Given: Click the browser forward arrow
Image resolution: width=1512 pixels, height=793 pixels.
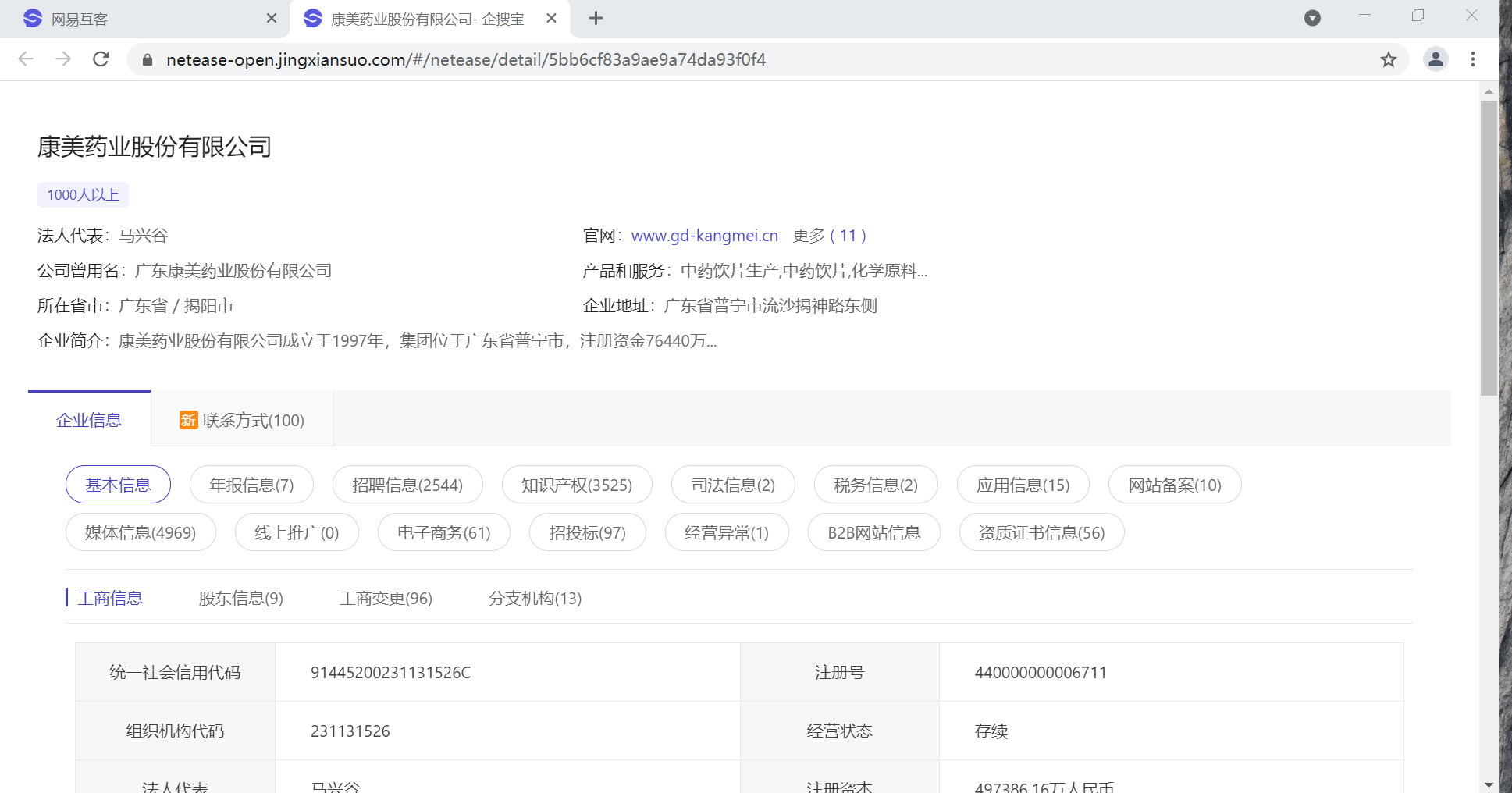Looking at the screenshot, I should 63,59.
